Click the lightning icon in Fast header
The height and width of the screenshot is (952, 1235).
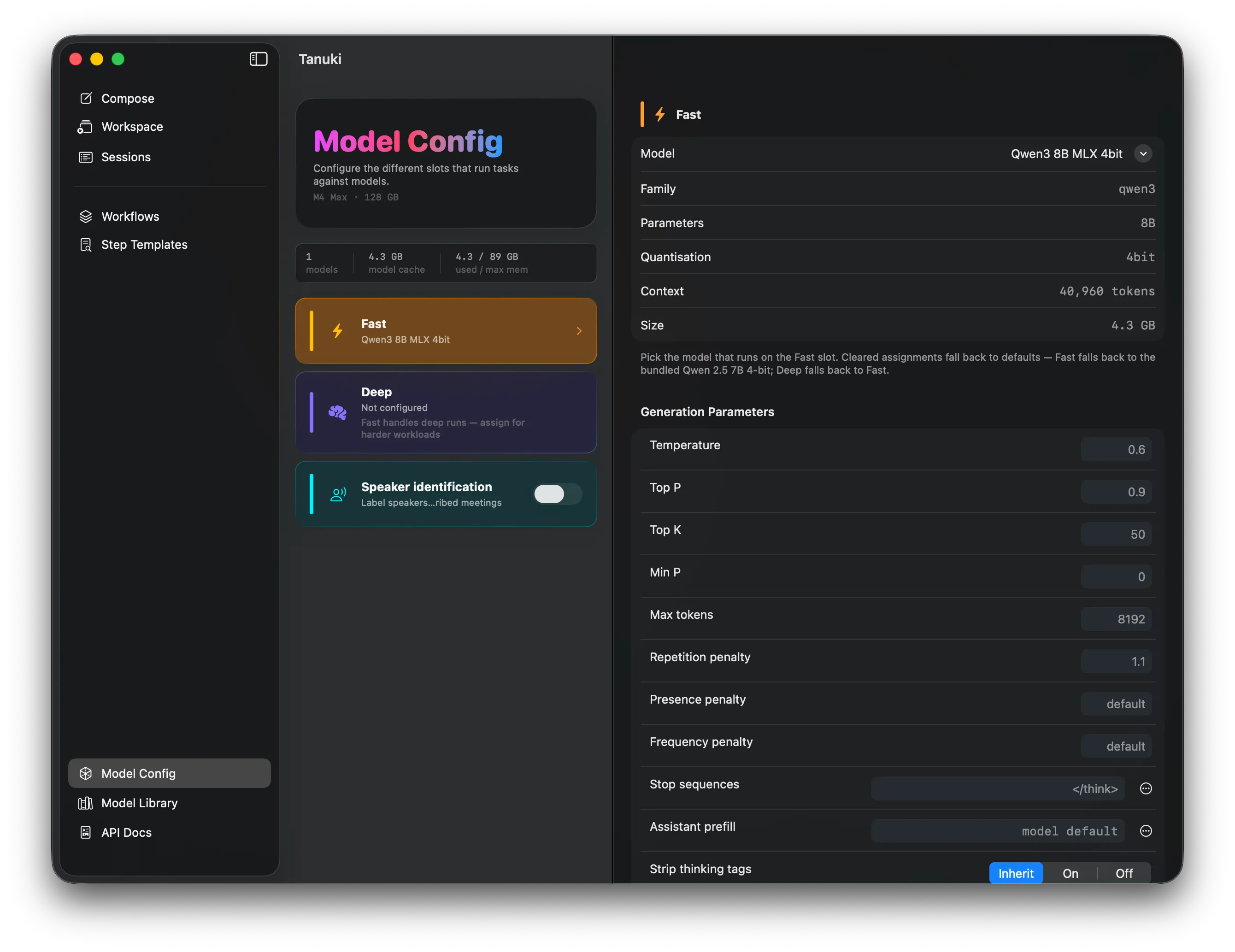click(660, 114)
